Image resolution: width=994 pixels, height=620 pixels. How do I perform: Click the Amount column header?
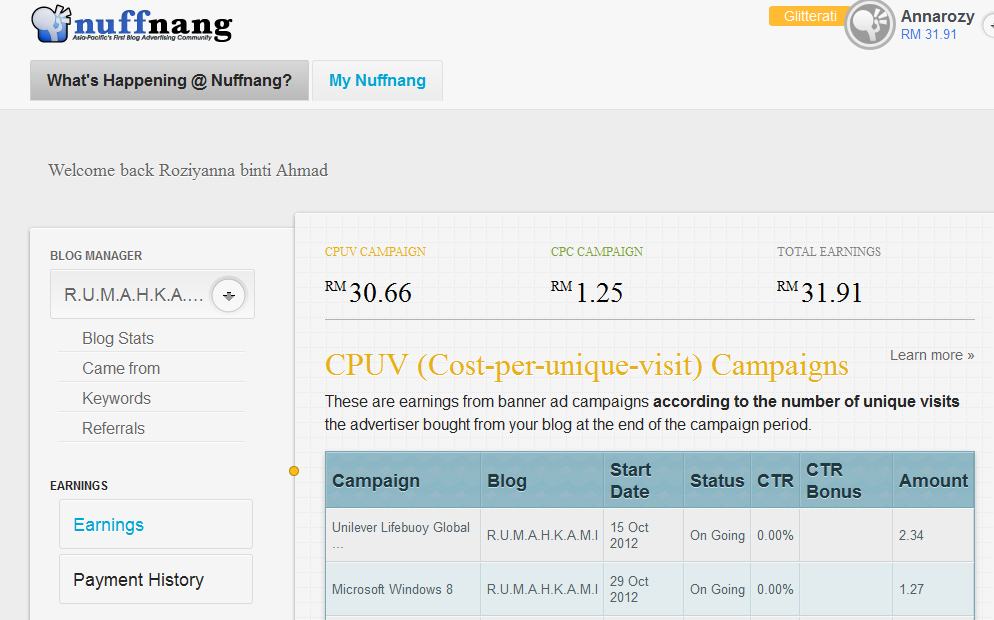(933, 480)
